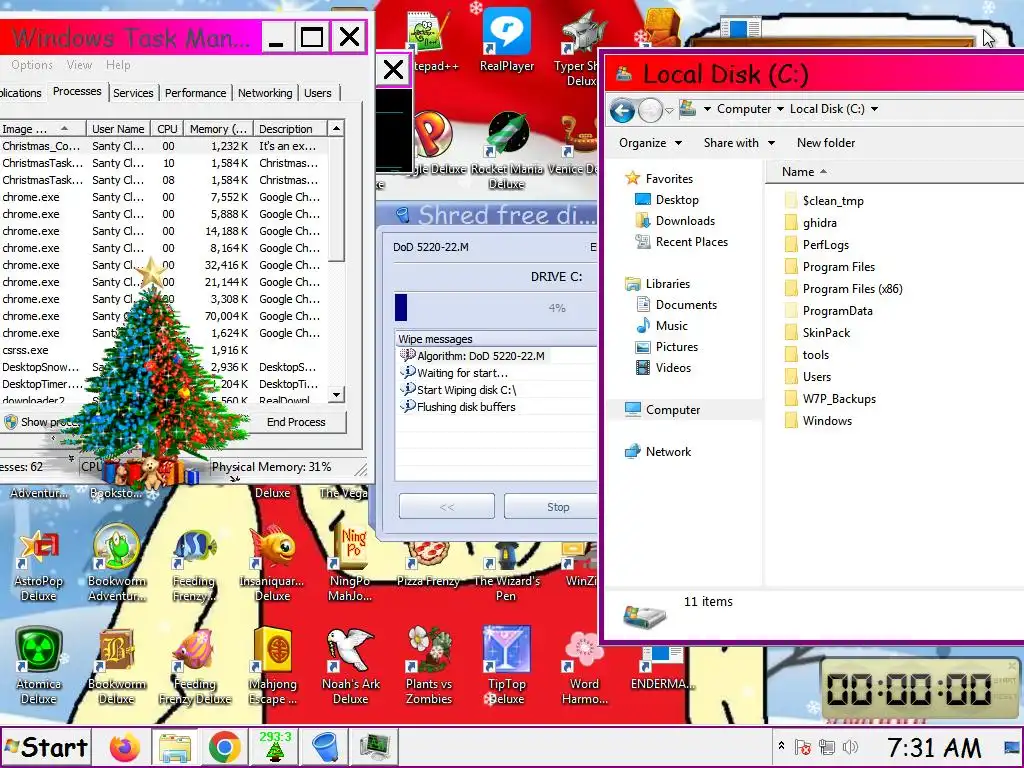Open Plants vs Zombies desktop icon
This screenshot has height=768, width=1024.
point(428,666)
